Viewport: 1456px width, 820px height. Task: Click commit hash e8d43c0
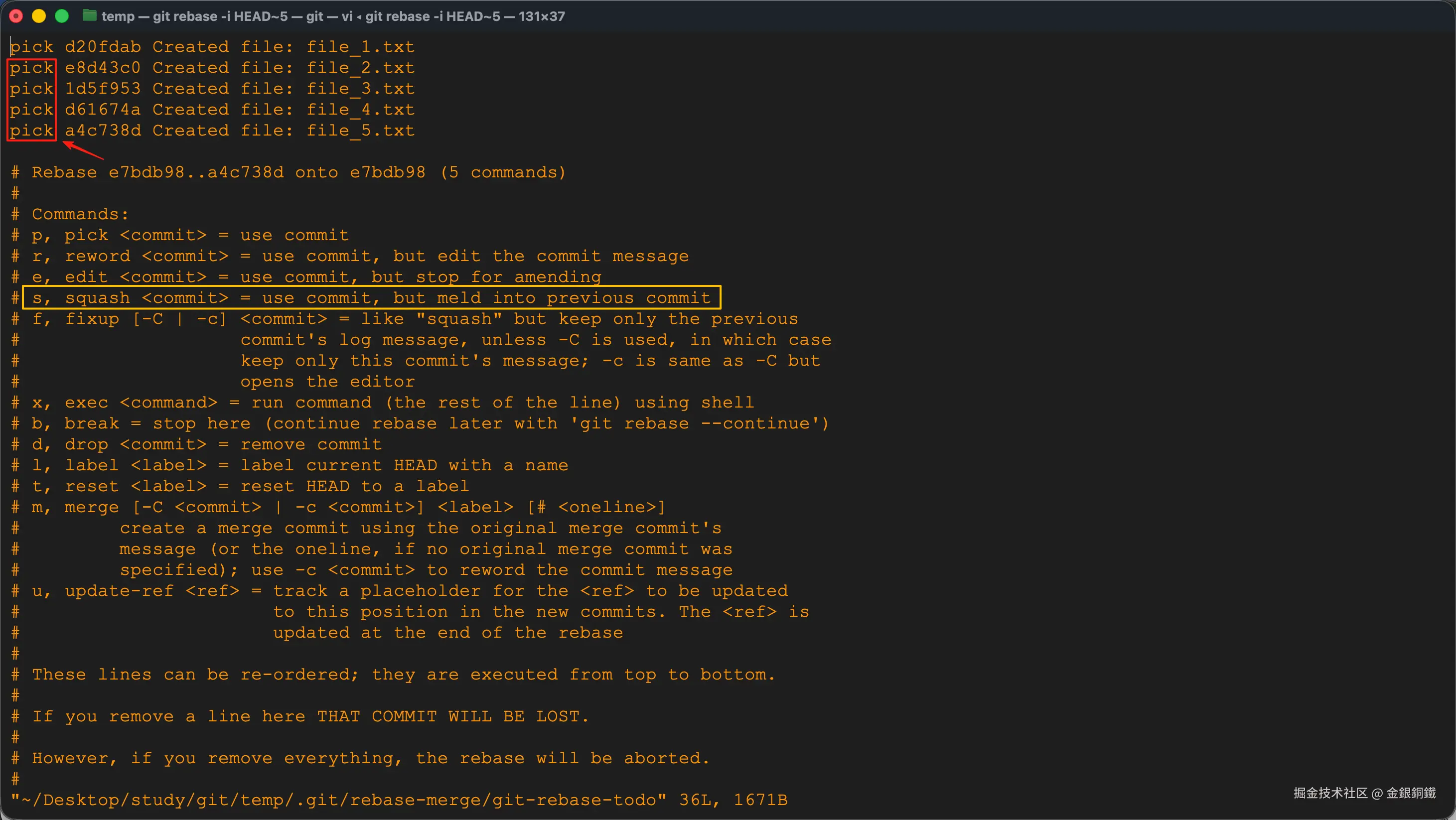(x=102, y=68)
